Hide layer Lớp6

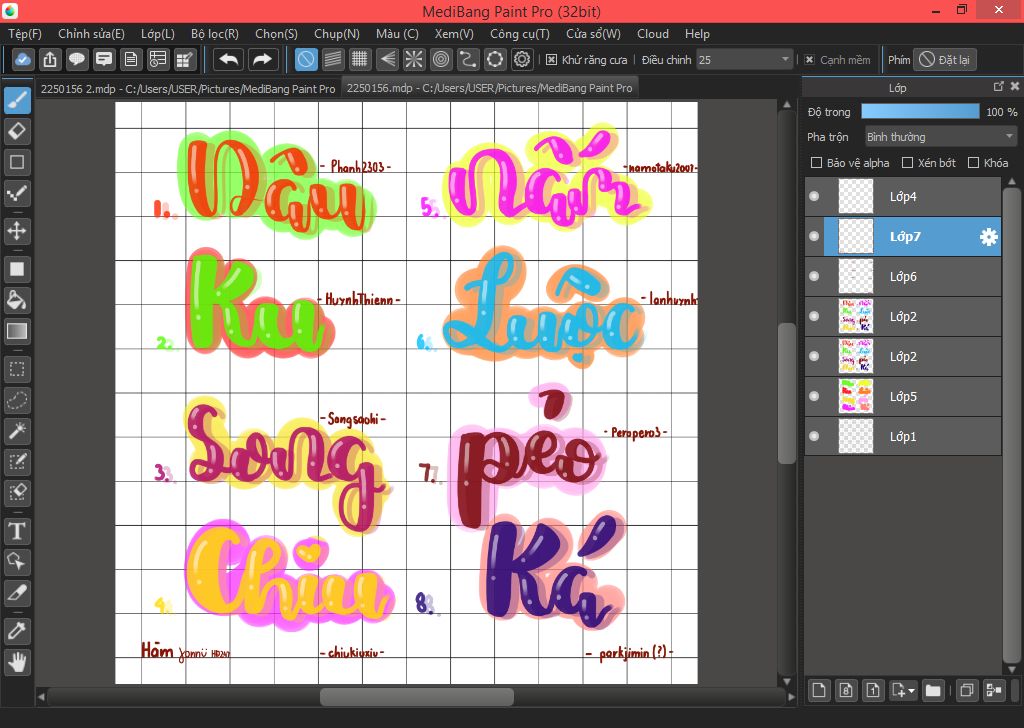[814, 276]
